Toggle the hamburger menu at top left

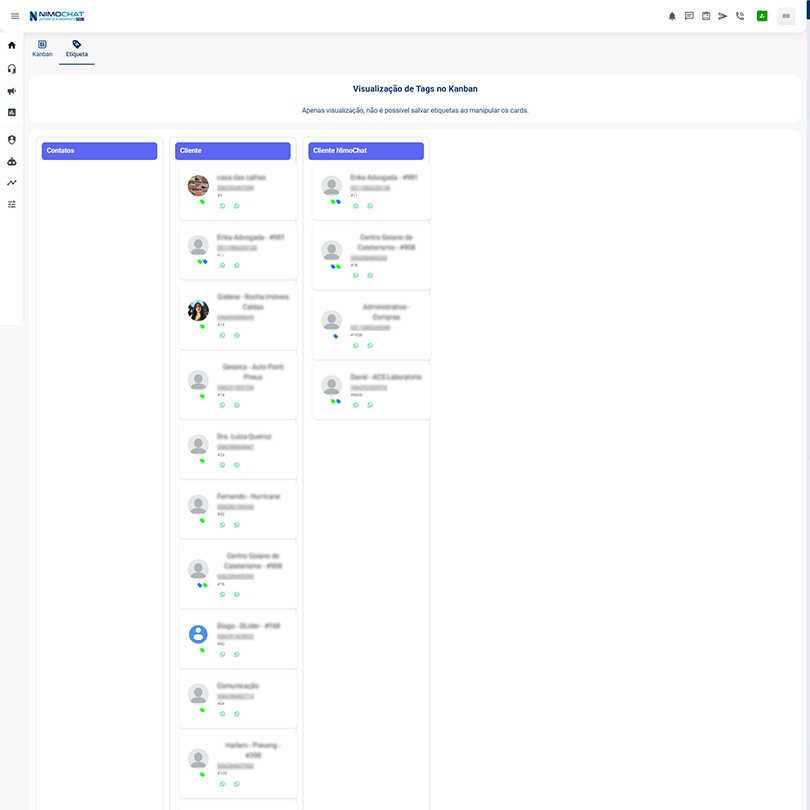tap(14, 15)
